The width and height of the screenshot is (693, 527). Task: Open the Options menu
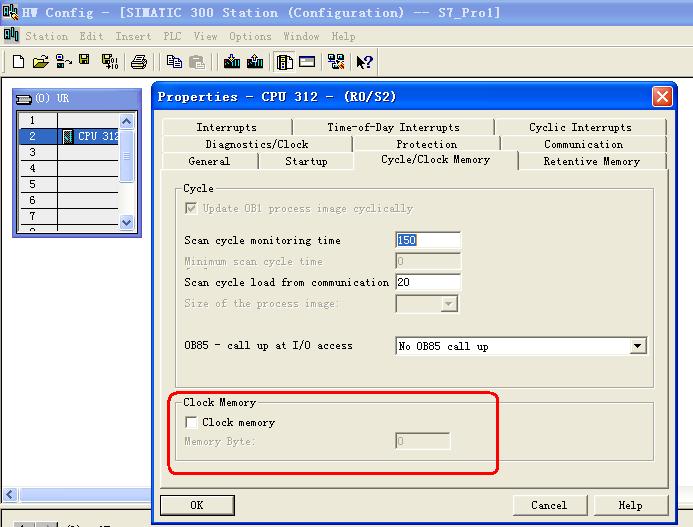point(250,36)
